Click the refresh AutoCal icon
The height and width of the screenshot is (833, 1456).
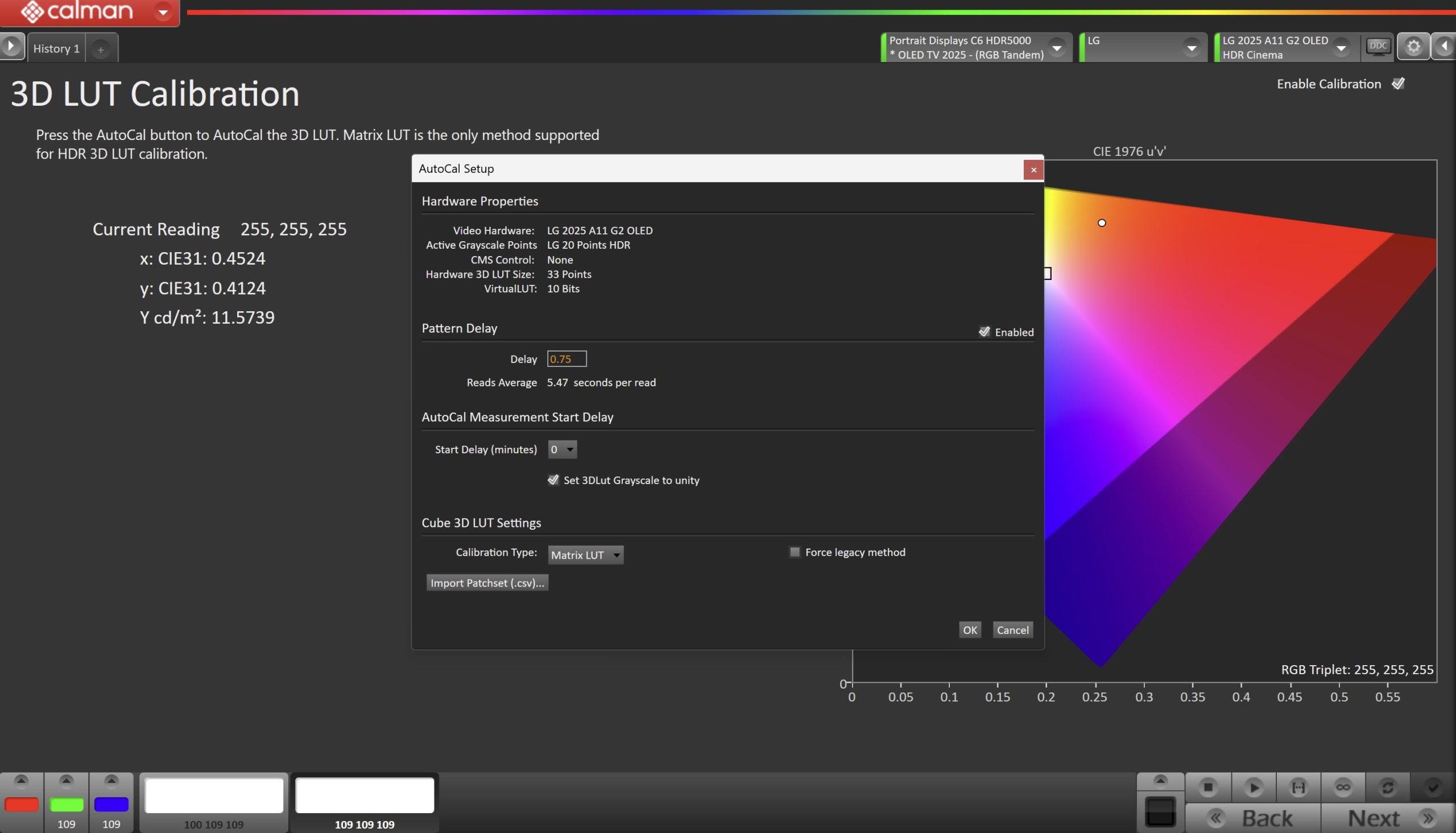(x=1387, y=787)
